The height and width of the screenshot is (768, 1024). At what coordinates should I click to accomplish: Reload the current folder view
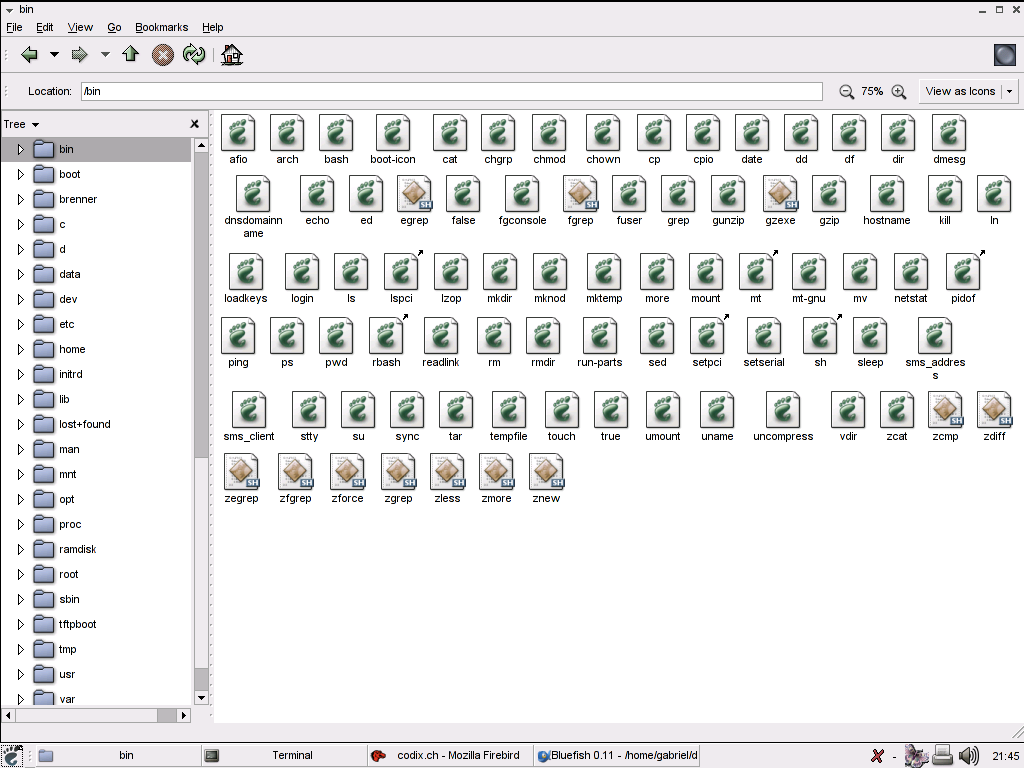194,55
